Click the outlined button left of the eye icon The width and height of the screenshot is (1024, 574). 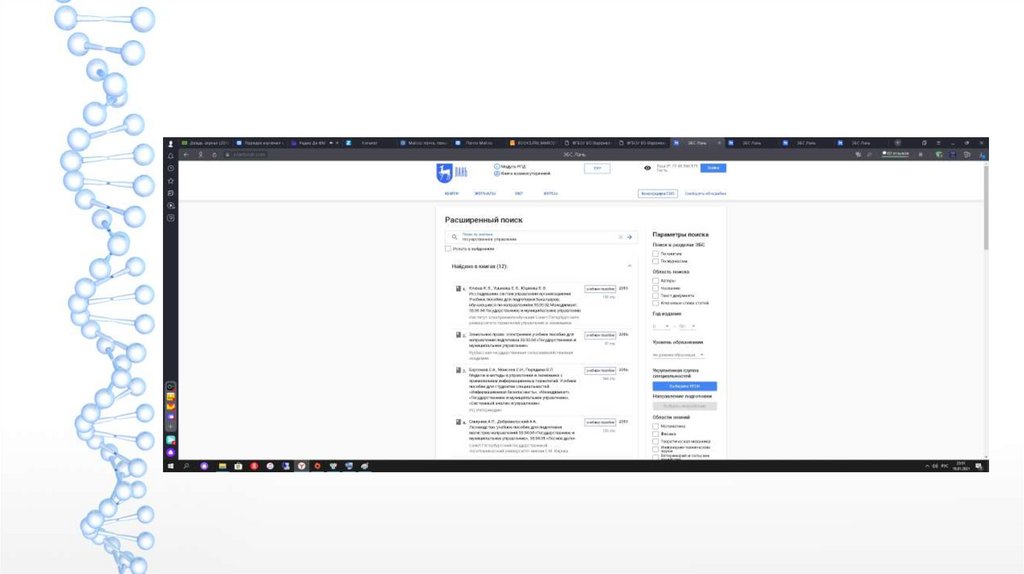point(597,168)
